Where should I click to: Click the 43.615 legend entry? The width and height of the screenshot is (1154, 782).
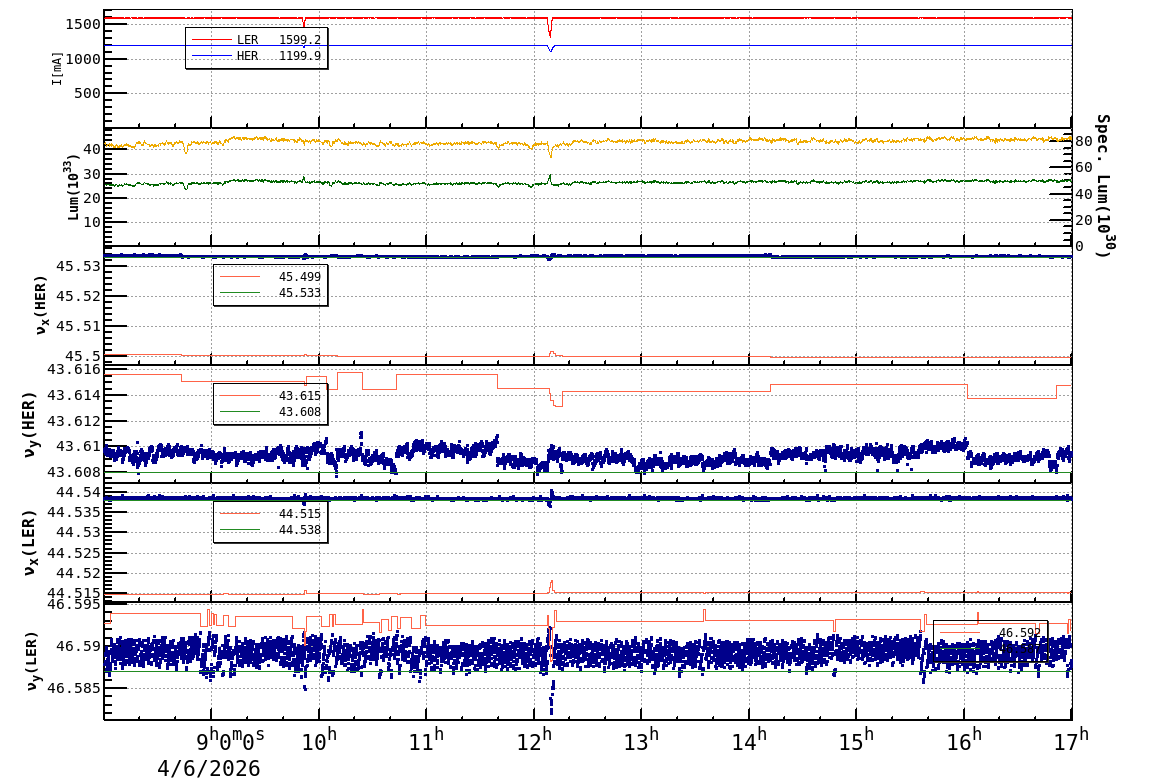point(270,396)
